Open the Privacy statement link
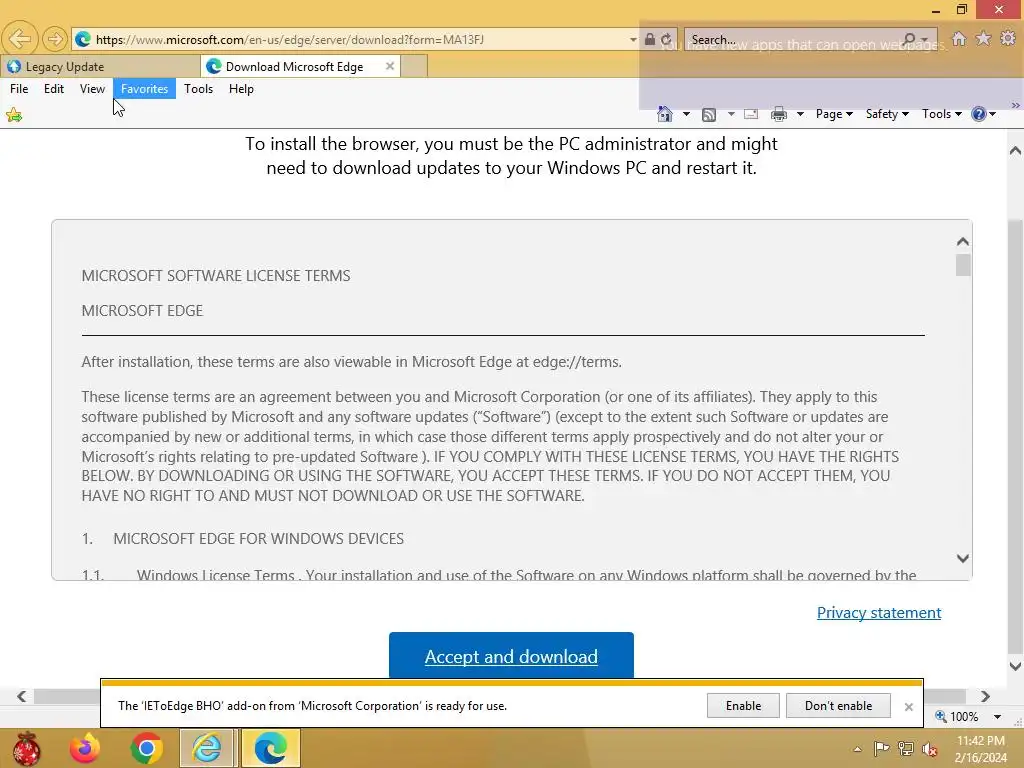The width and height of the screenshot is (1024, 768). 879,613
